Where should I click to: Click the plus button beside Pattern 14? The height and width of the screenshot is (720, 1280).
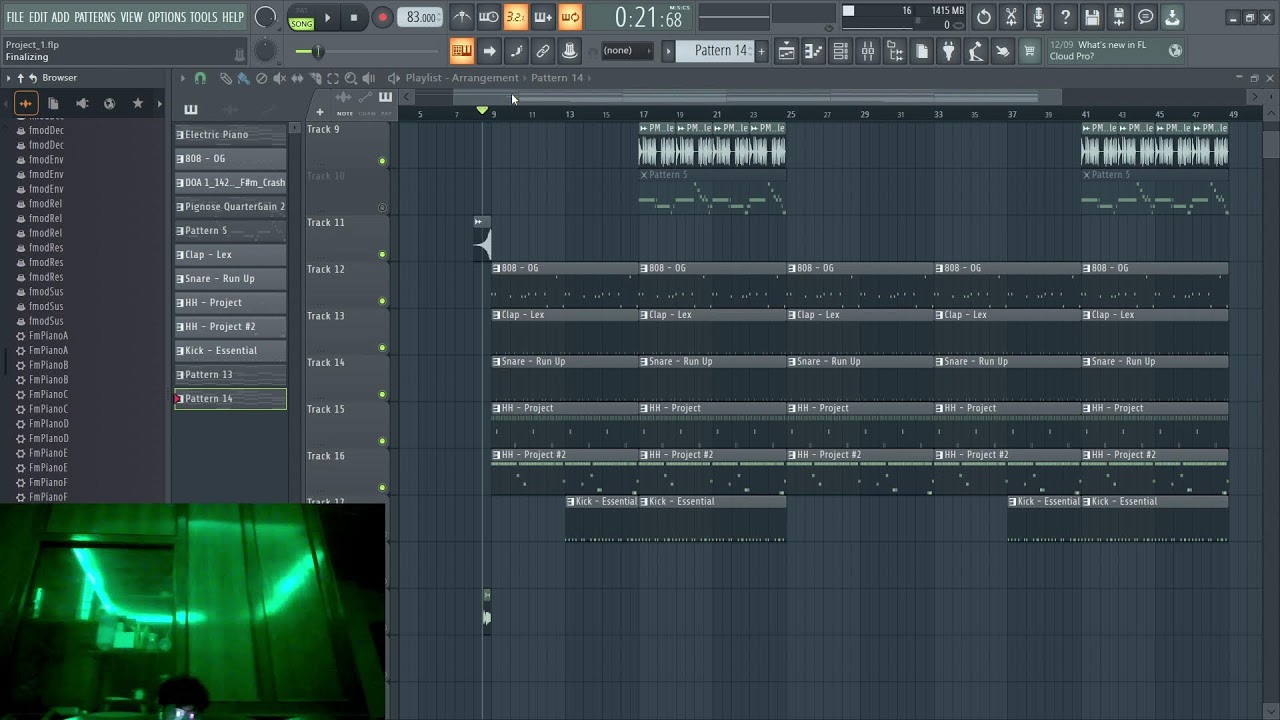point(761,51)
